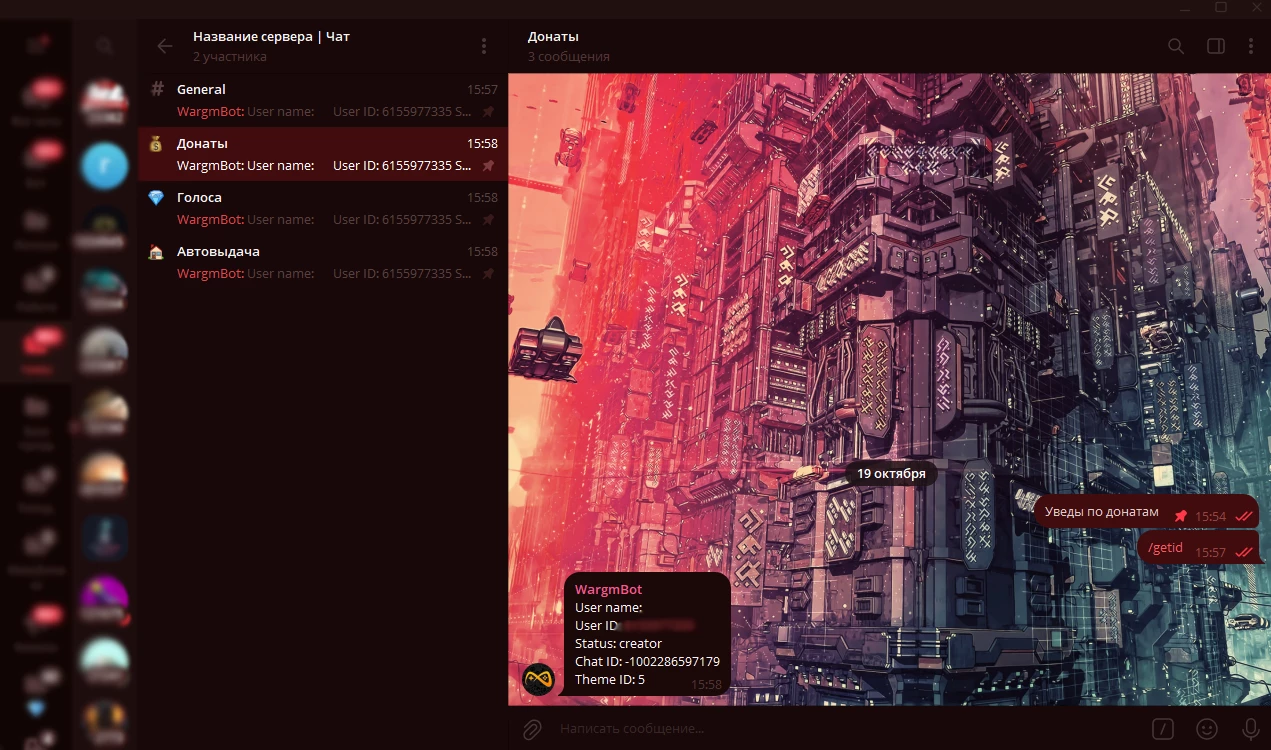Open three-dot menu next to server name

point(484,46)
